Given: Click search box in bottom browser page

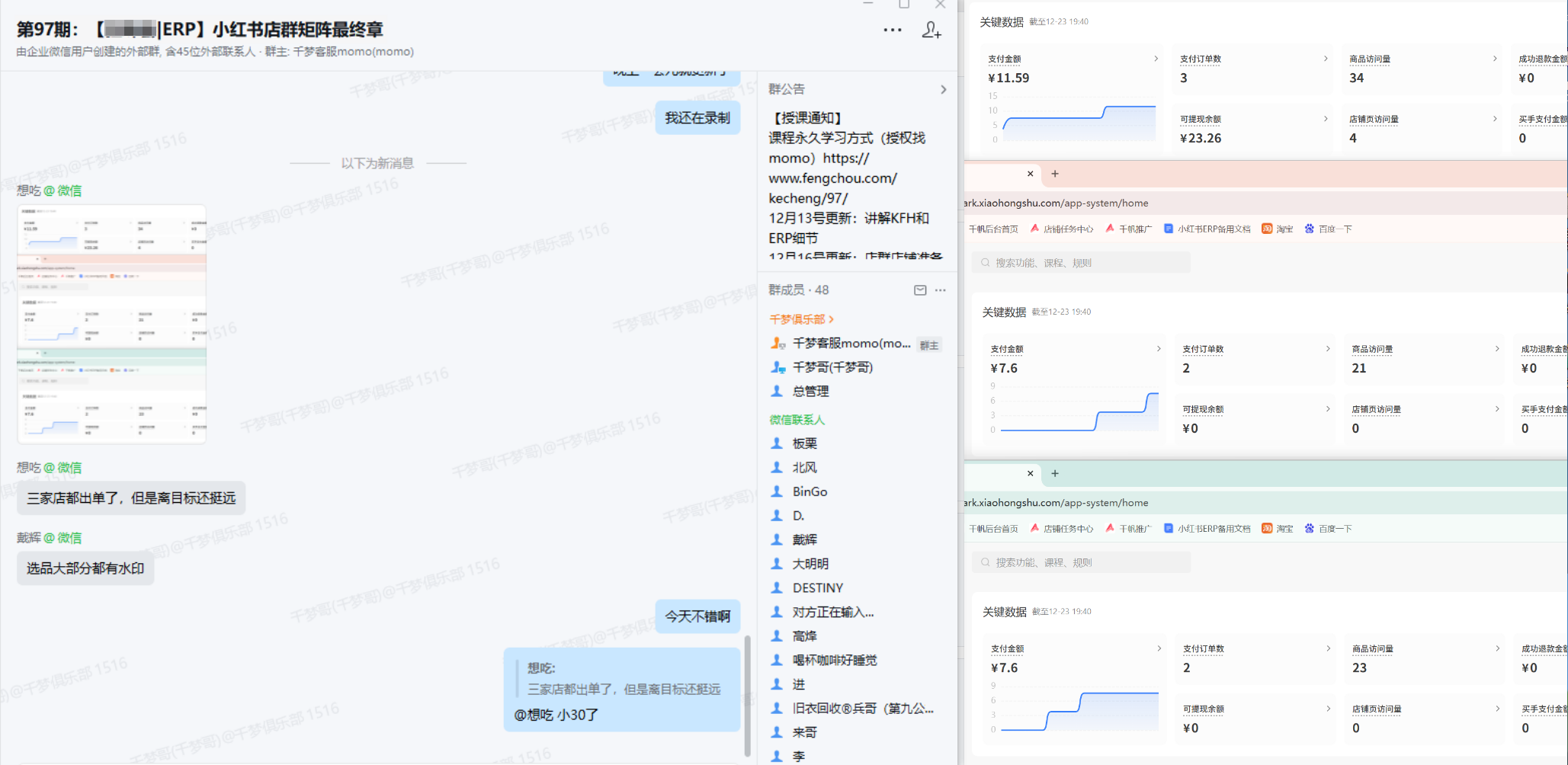Looking at the screenshot, I should coord(1081,562).
